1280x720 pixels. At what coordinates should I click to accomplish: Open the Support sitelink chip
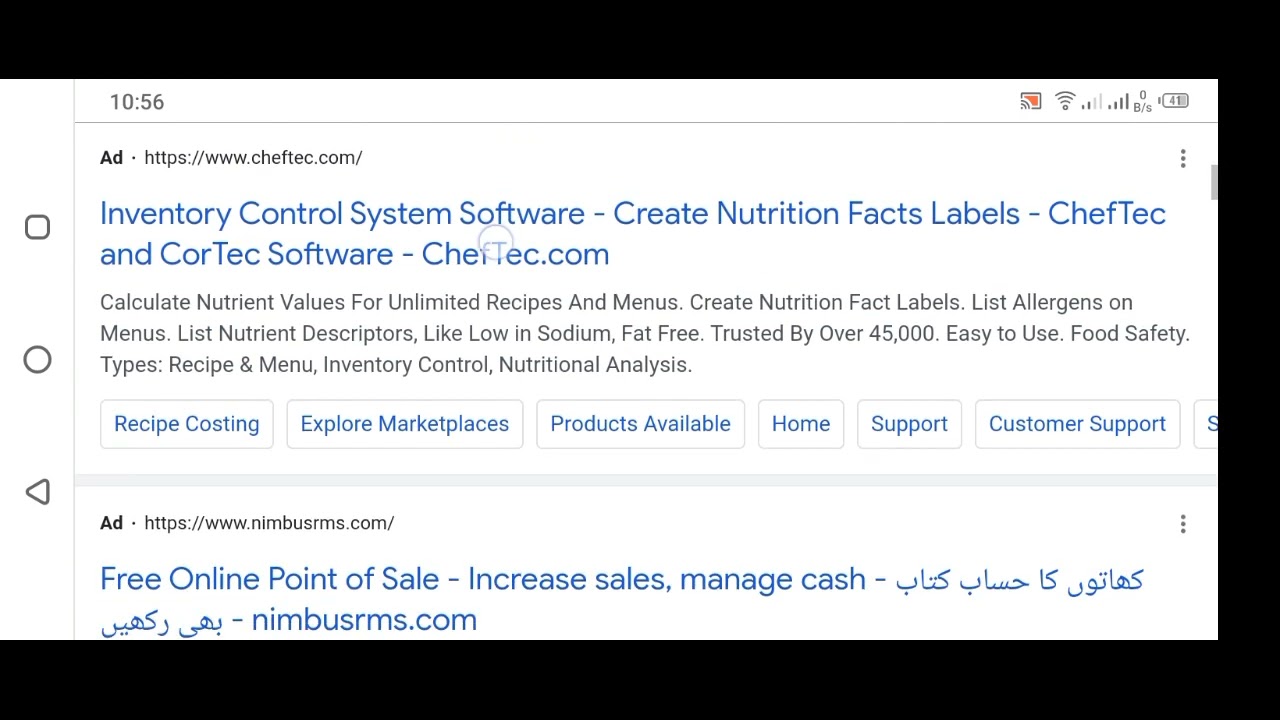(x=909, y=424)
